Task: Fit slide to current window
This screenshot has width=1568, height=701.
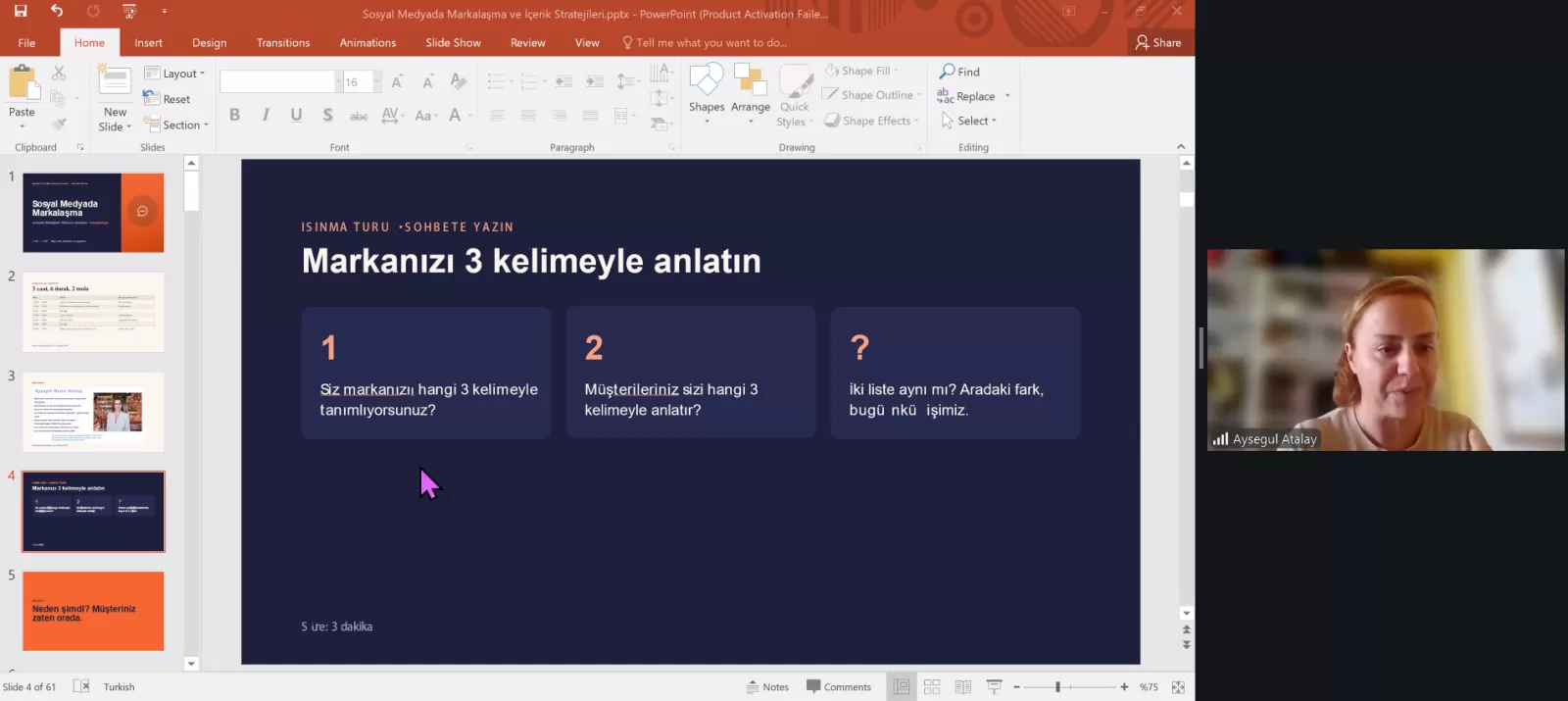Action: coord(1178,687)
